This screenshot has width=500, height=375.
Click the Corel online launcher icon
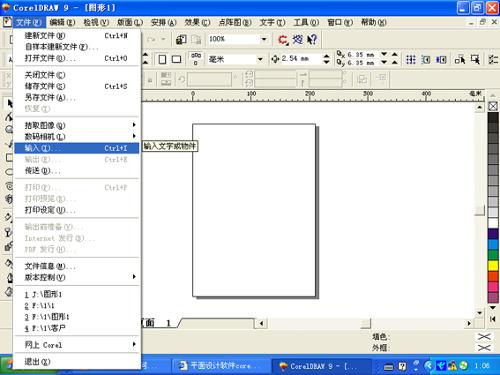[x=283, y=40]
